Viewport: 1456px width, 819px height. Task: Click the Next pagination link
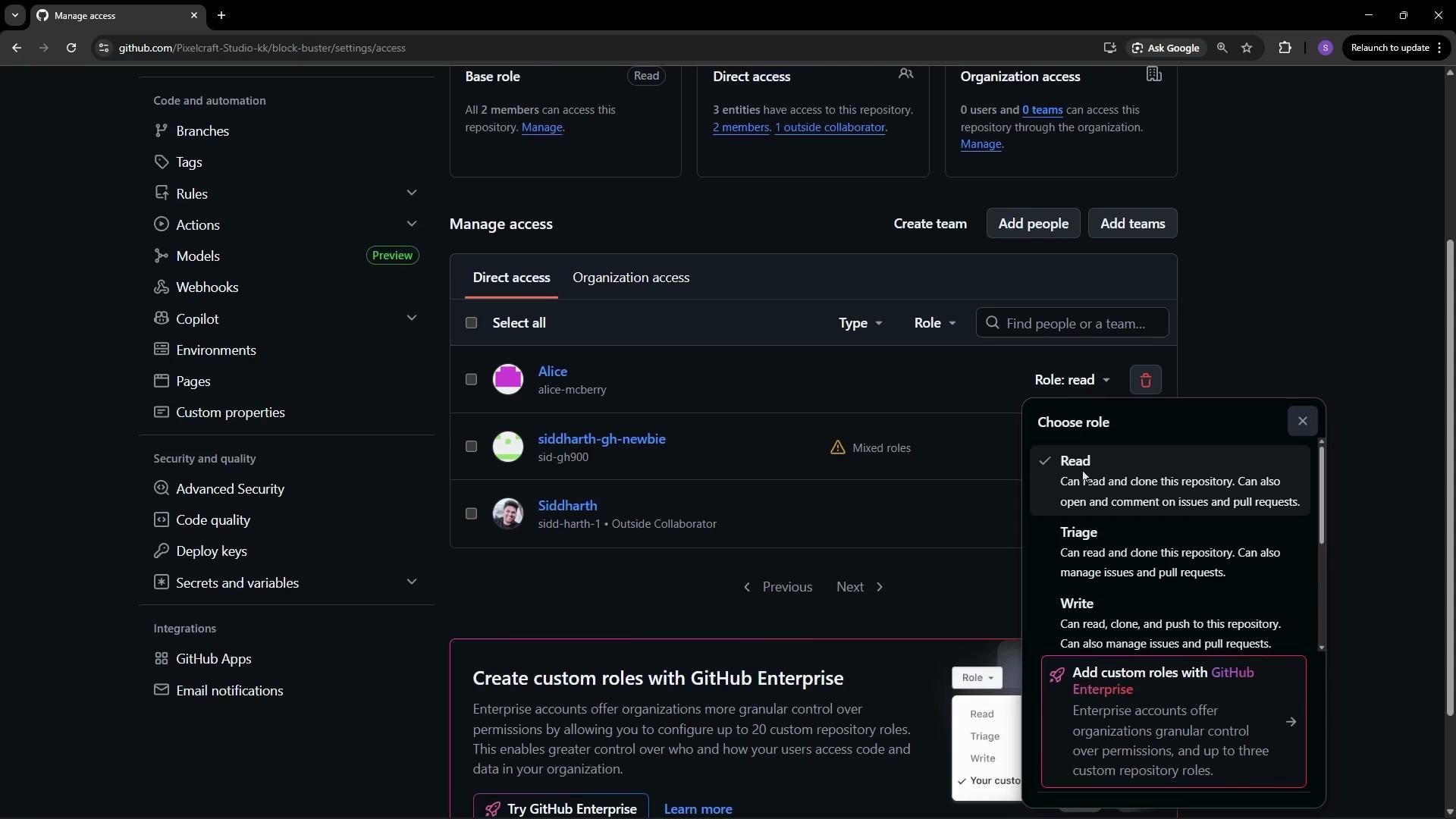click(860, 587)
